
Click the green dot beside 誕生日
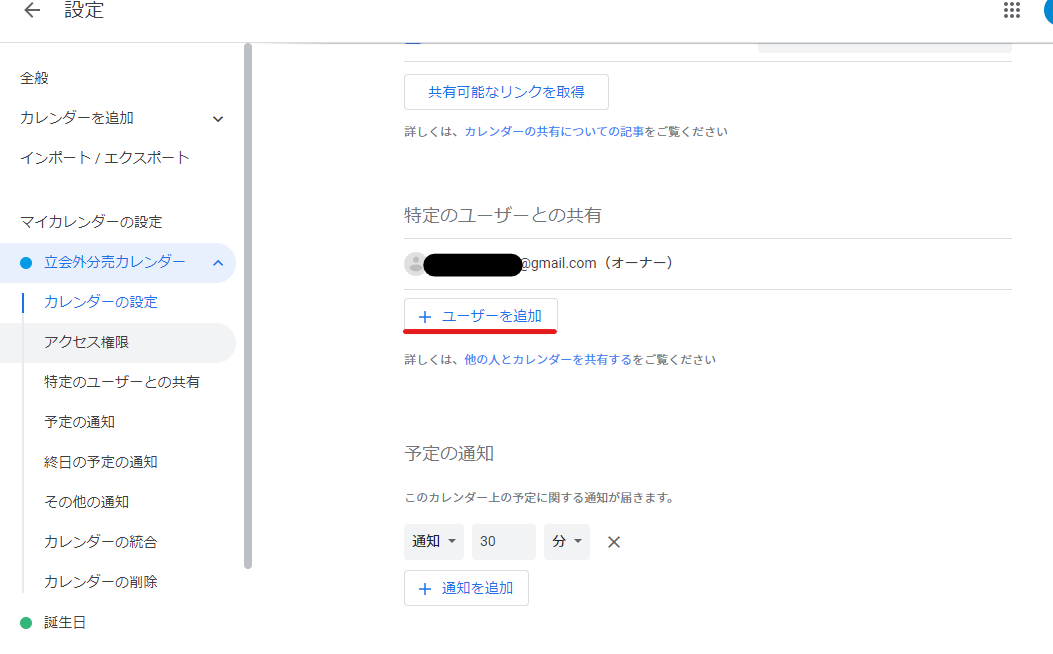click(x=26, y=623)
